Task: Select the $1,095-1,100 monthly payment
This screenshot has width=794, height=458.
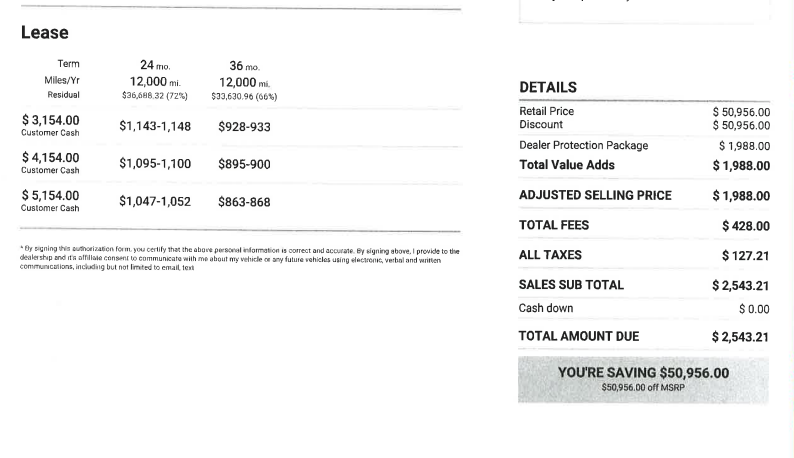Action: pyautogui.click(x=155, y=164)
